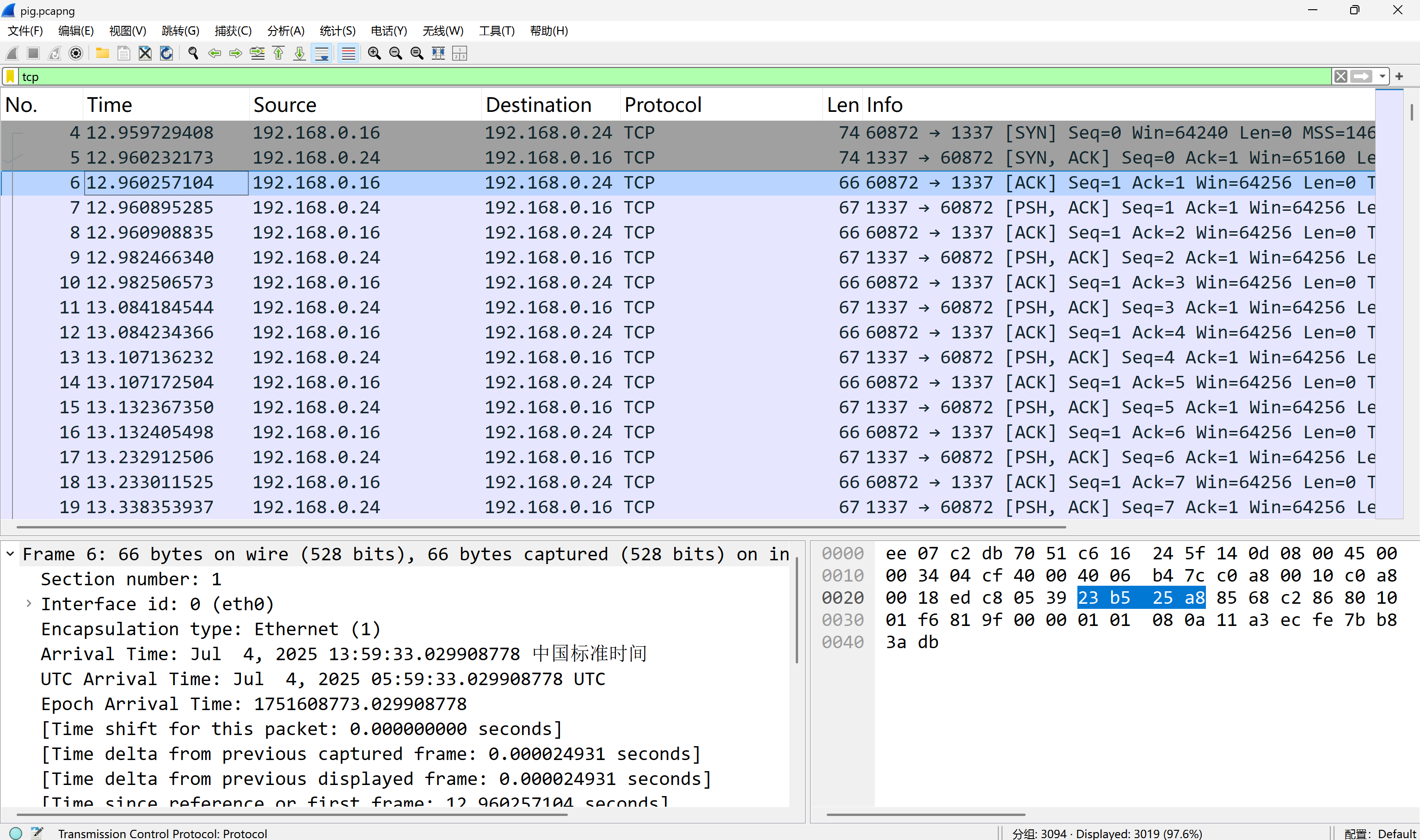
Task: Go back in packet history
Action: [x=215, y=53]
